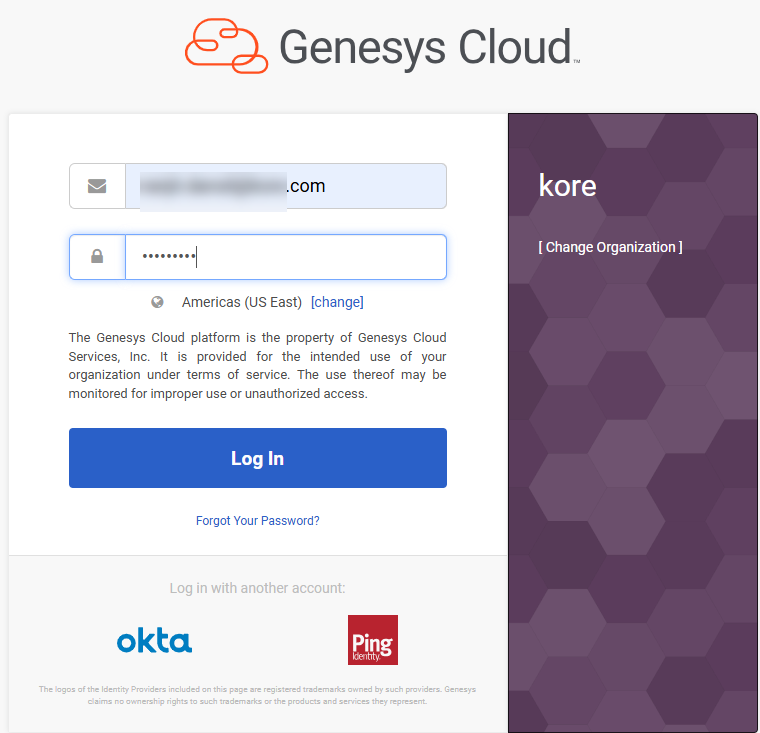
Task: Click the kore organization name
Action: tap(568, 186)
